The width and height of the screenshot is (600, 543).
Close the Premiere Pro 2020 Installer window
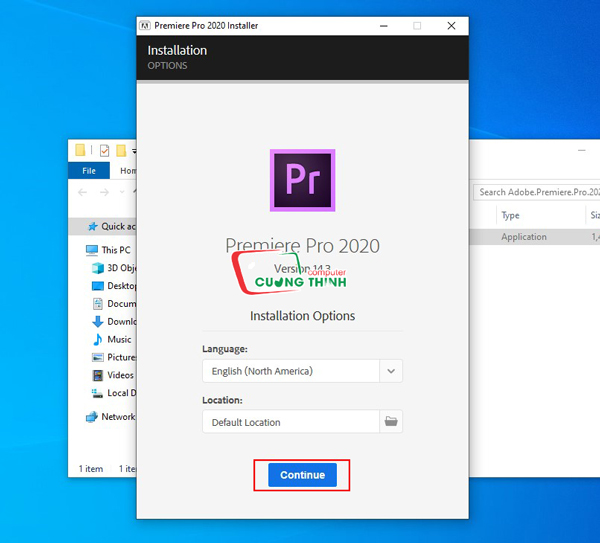[451, 26]
